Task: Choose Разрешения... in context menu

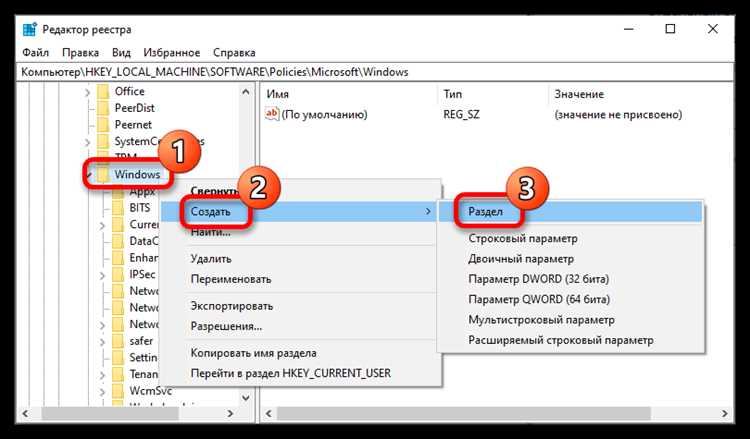Action: point(299,327)
